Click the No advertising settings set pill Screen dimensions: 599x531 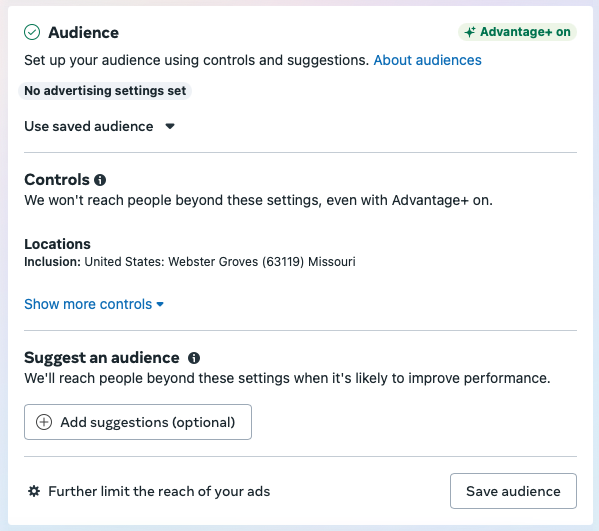coord(105,91)
